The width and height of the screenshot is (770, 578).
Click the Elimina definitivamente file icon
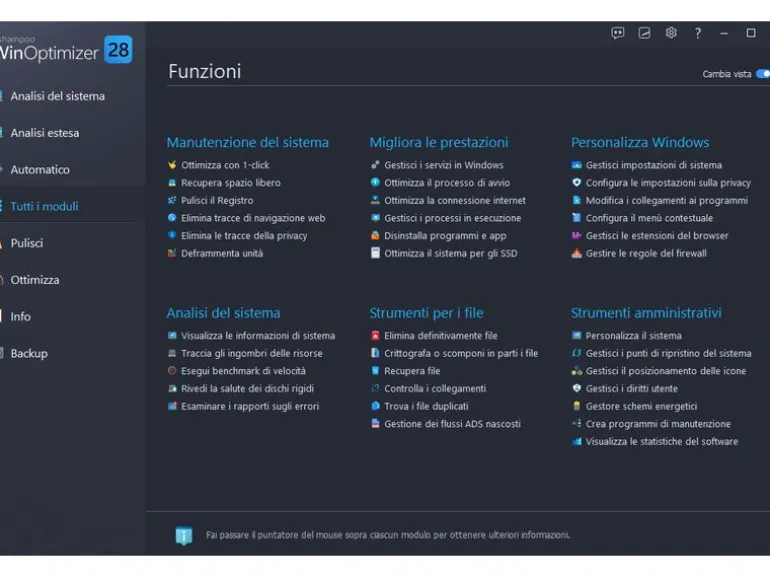(375, 336)
